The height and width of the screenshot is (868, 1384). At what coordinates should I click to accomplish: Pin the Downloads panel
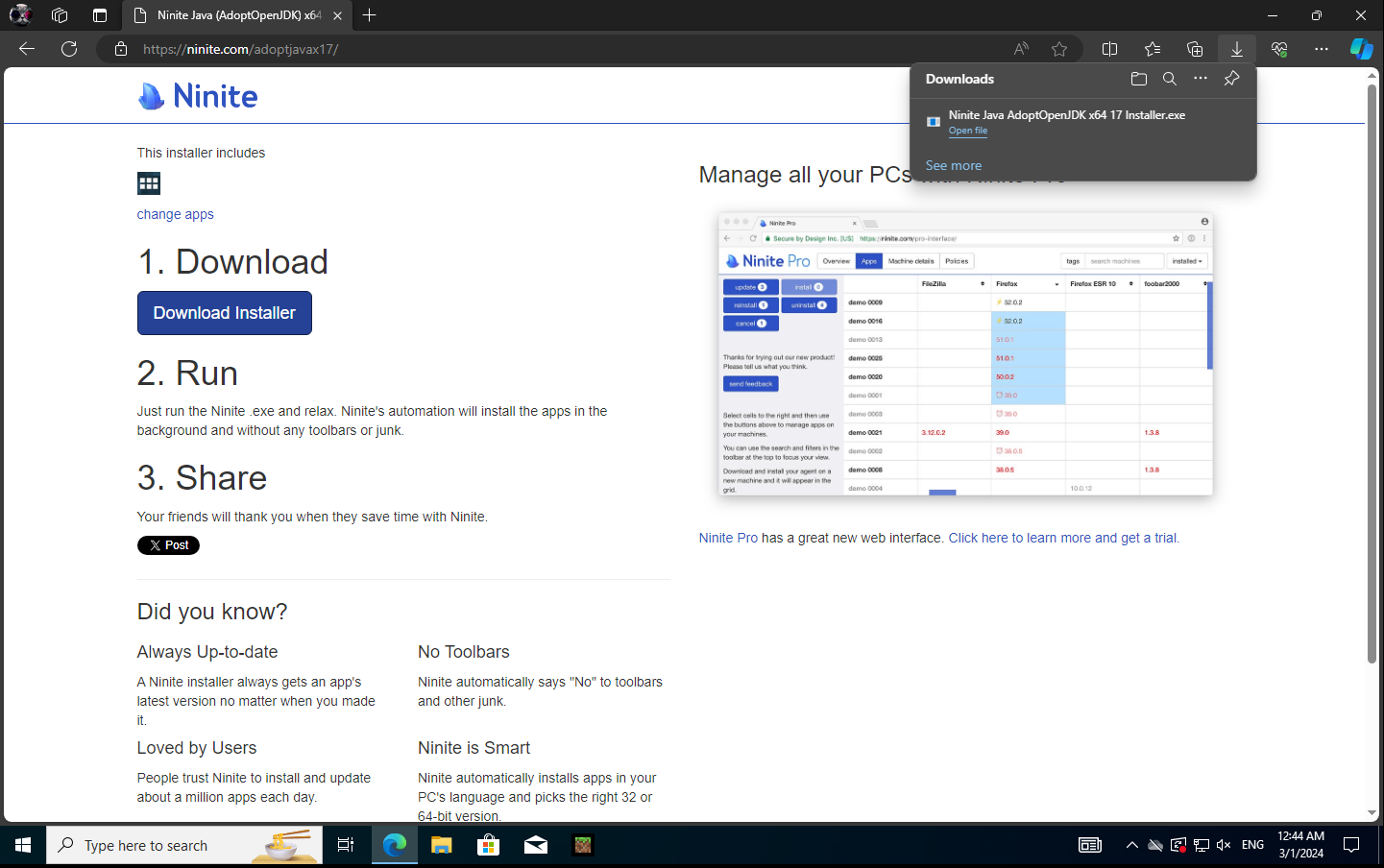(x=1231, y=79)
